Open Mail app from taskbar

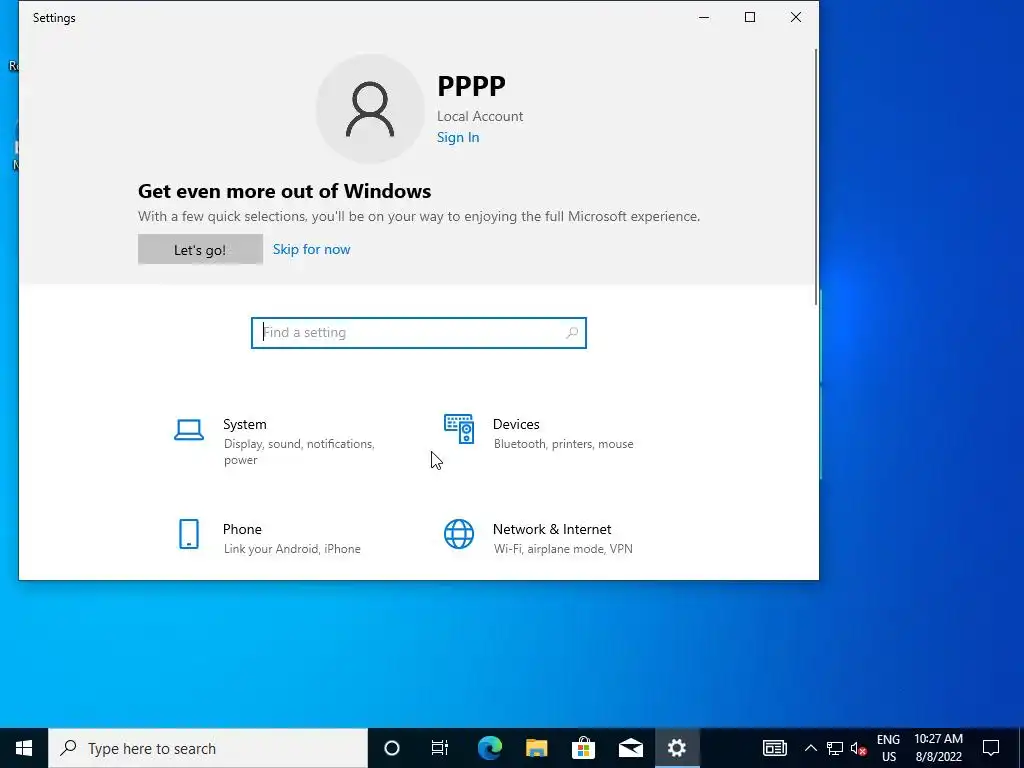[630, 748]
